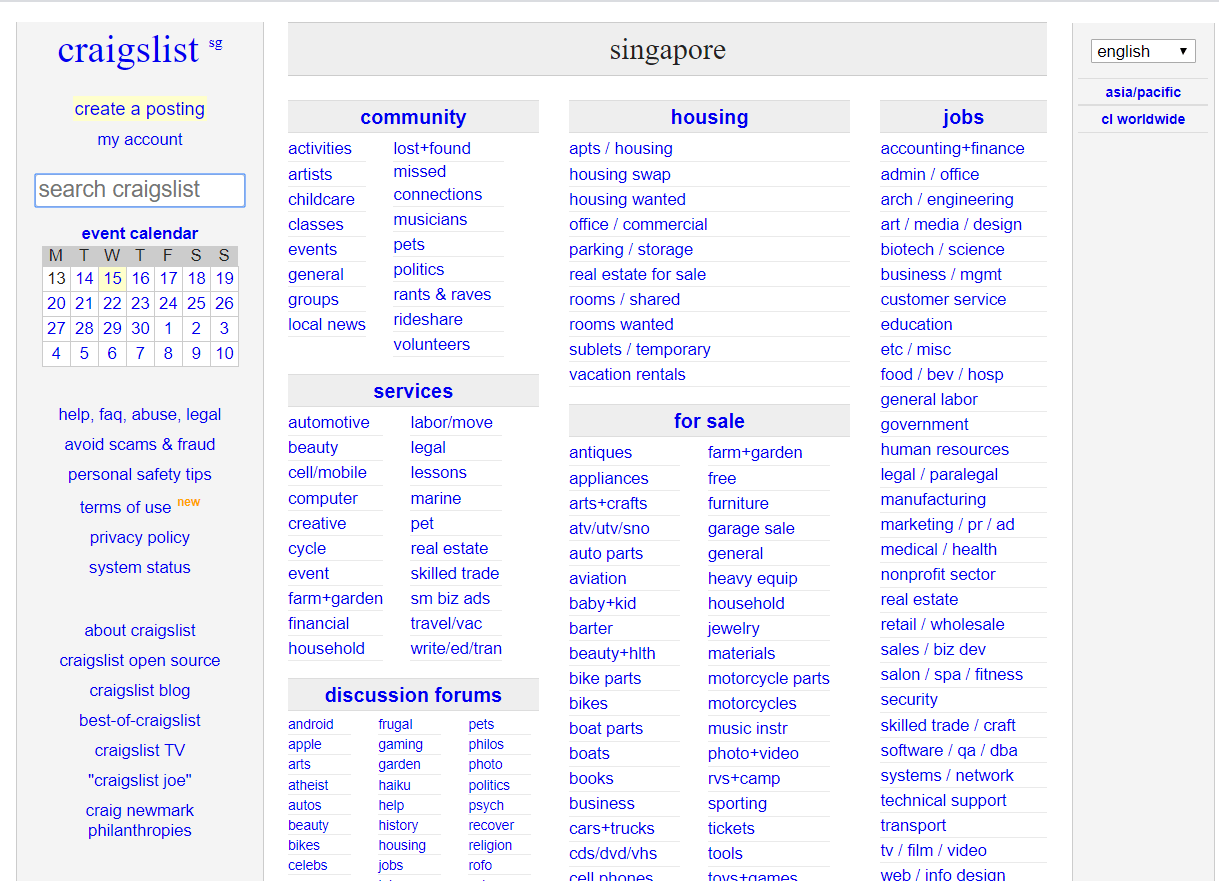Open photo+video for sale
Viewport: 1219px width, 881px height.
753,753
